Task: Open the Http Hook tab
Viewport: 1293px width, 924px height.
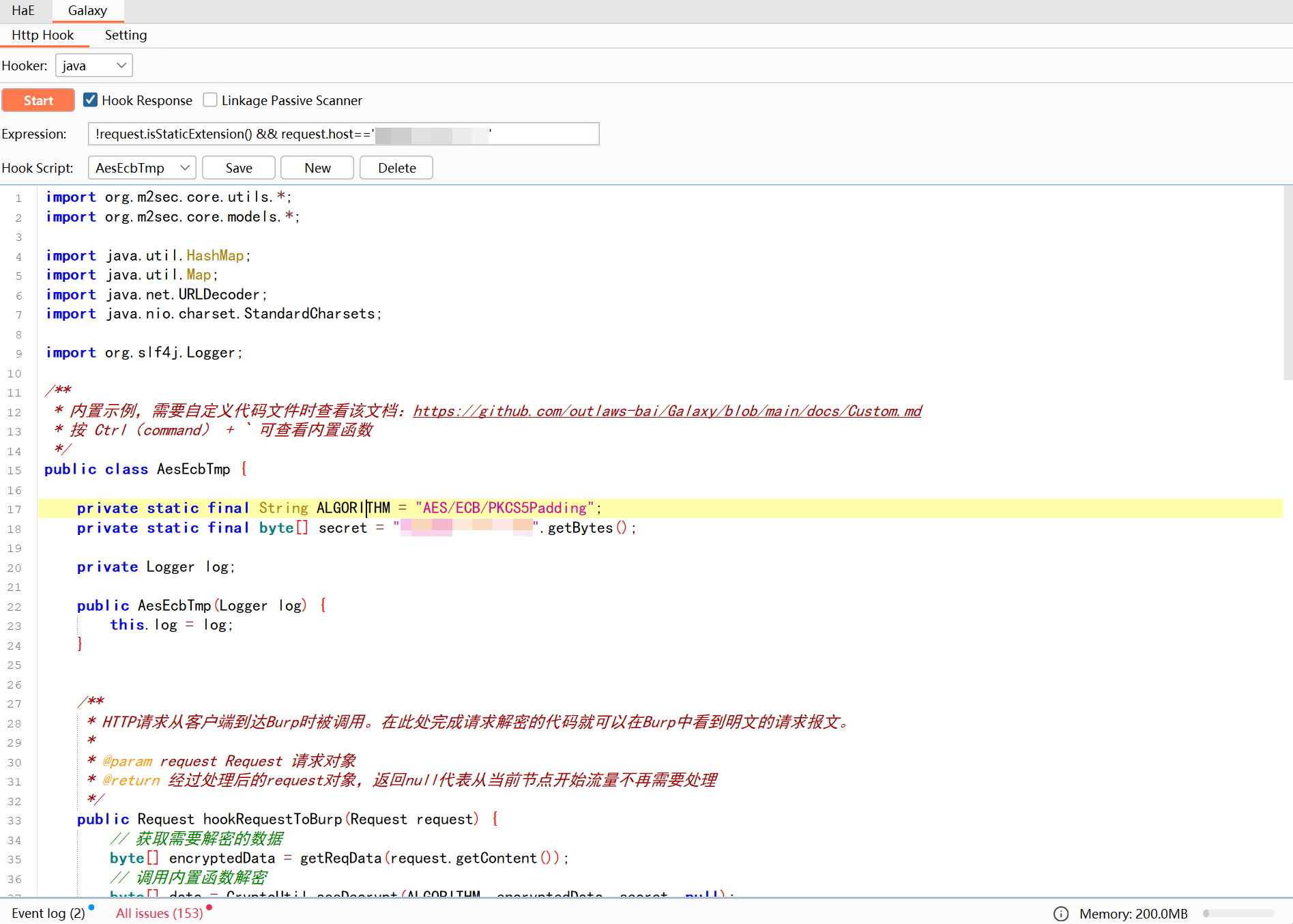Action: (42, 35)
